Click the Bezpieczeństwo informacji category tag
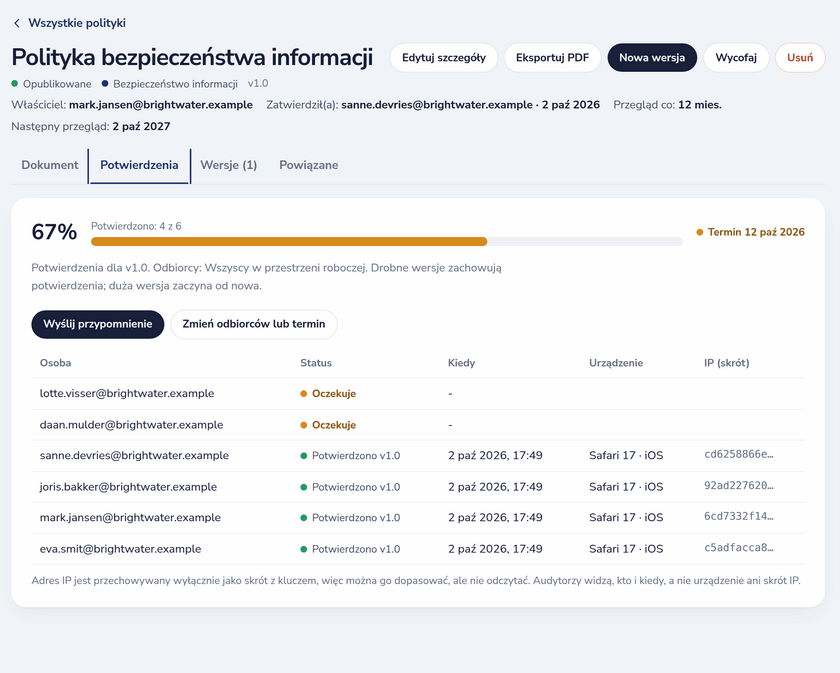This screenshot has height=673, width=840. pos(170,84)
